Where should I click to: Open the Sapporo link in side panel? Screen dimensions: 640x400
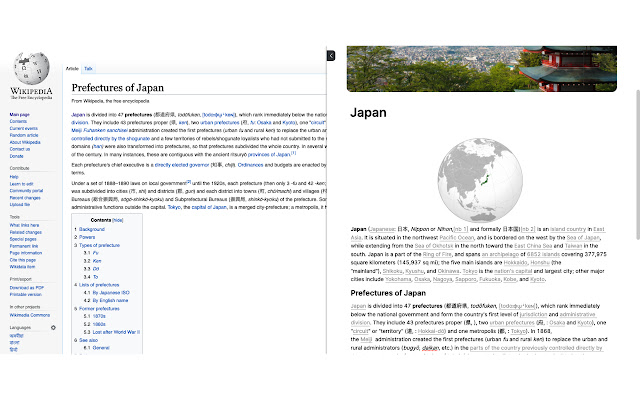(x=466, y=279)
